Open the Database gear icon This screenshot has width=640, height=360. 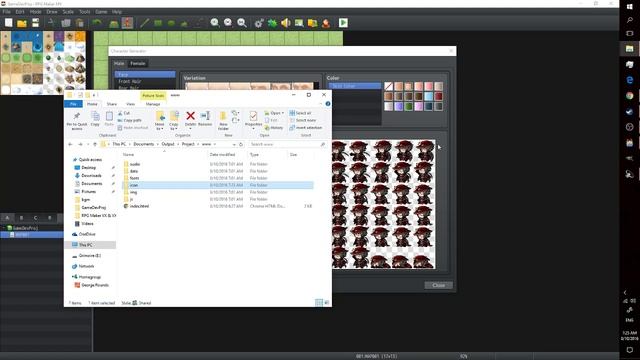click(259, 23)
